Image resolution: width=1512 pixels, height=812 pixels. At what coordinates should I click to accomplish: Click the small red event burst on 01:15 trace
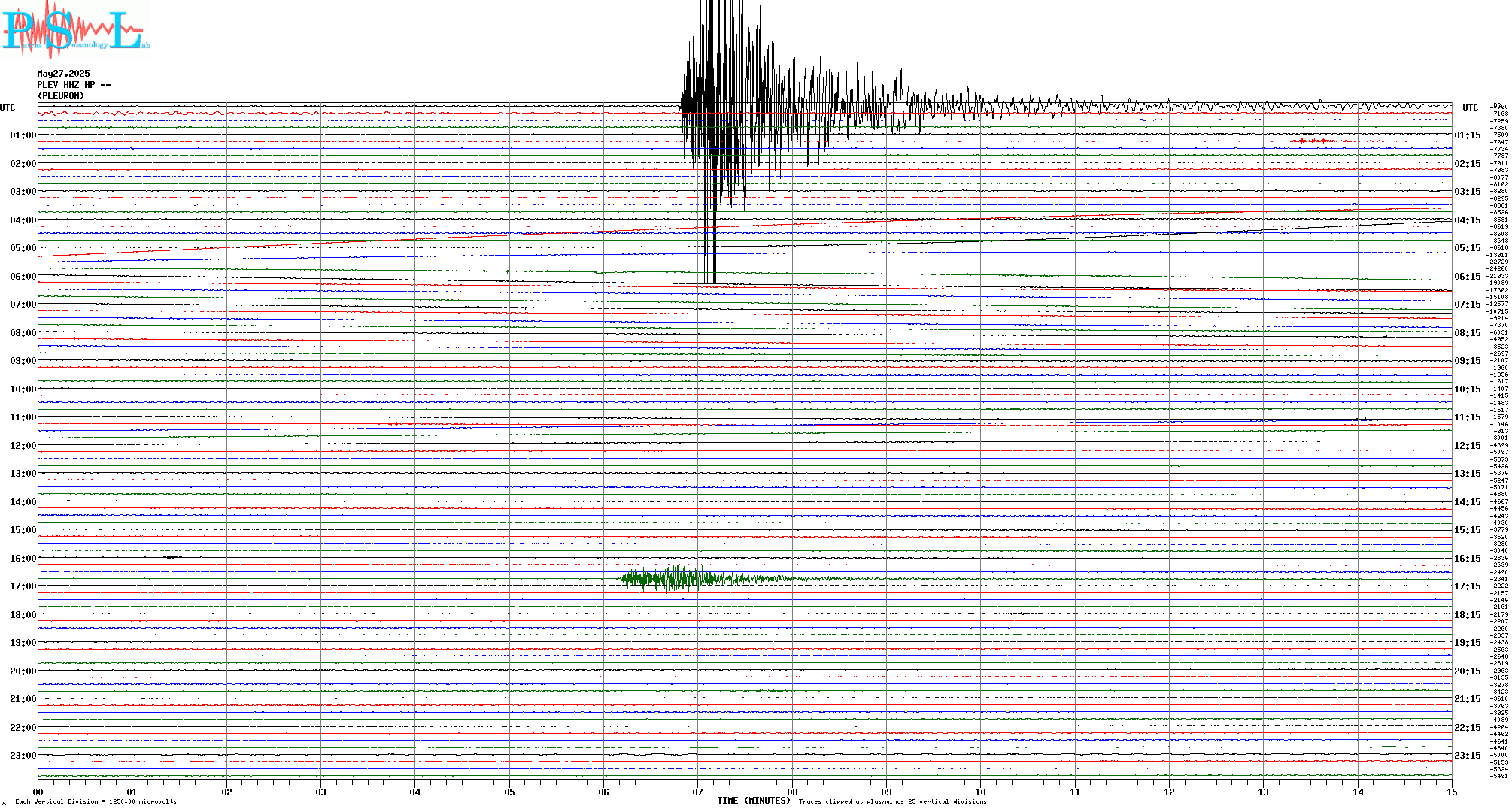point(1313,141)
